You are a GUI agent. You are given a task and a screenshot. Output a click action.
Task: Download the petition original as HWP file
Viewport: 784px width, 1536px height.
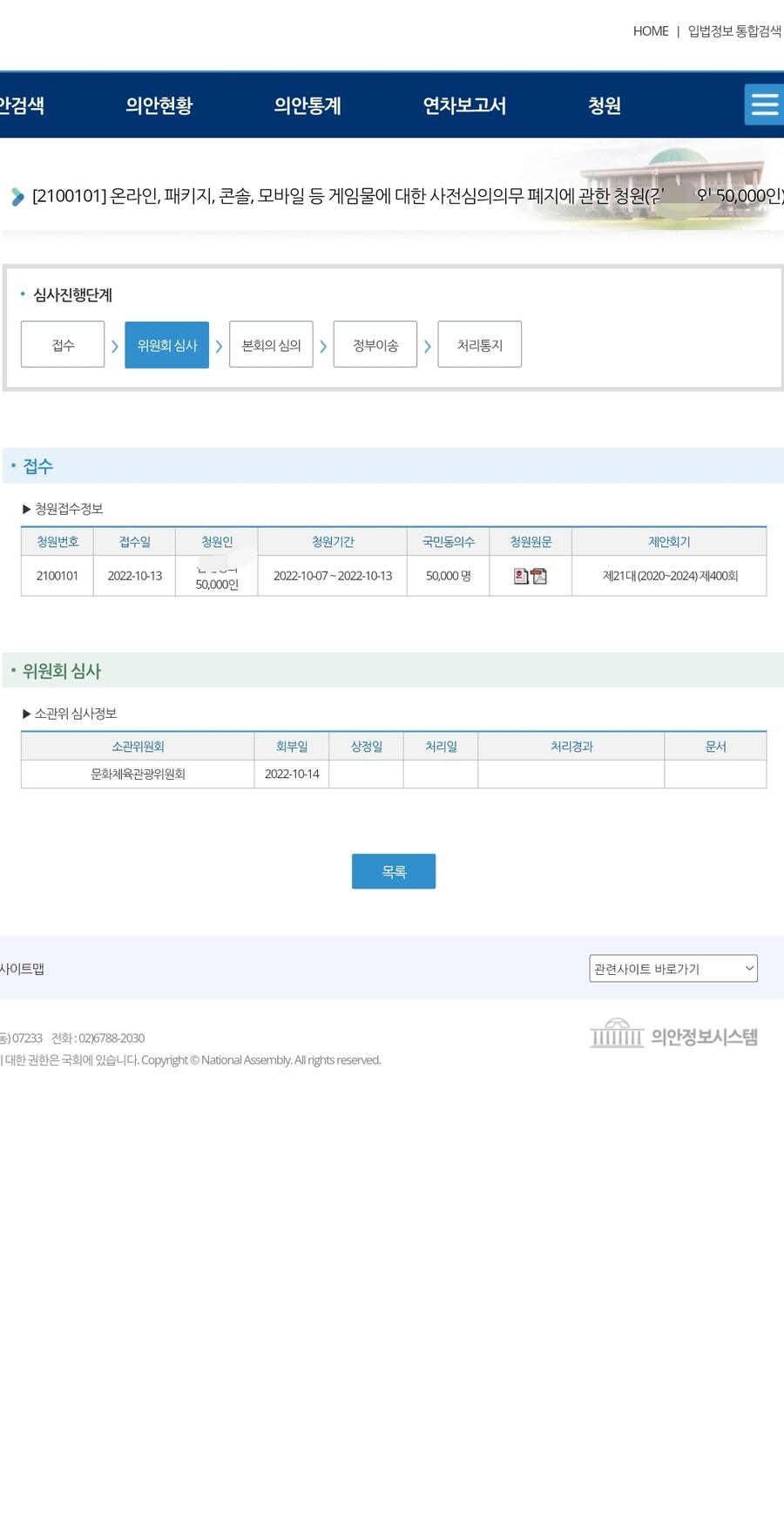(521, 576)
